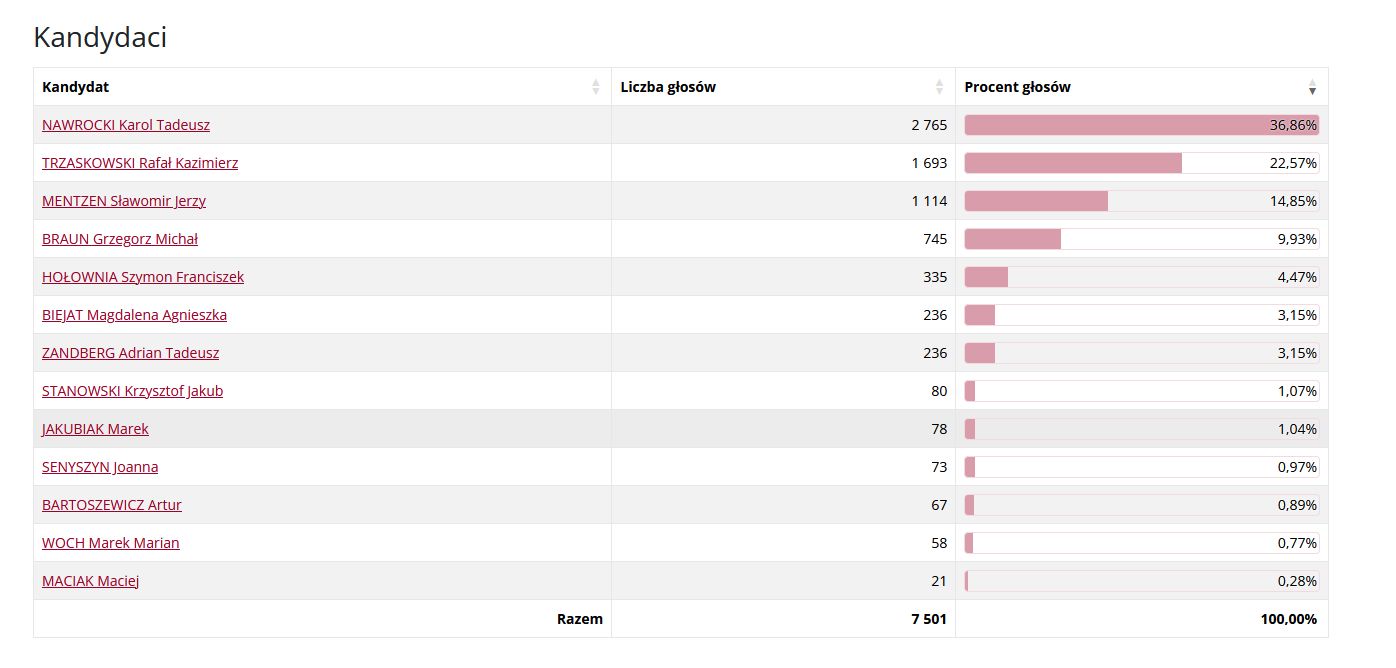Open HOŁOWNIA Szymon Franciszek details

coord(143,277)
